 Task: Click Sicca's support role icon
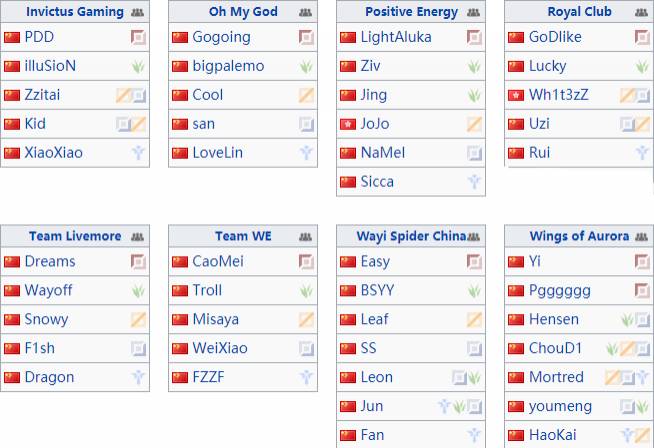(474, 181)
